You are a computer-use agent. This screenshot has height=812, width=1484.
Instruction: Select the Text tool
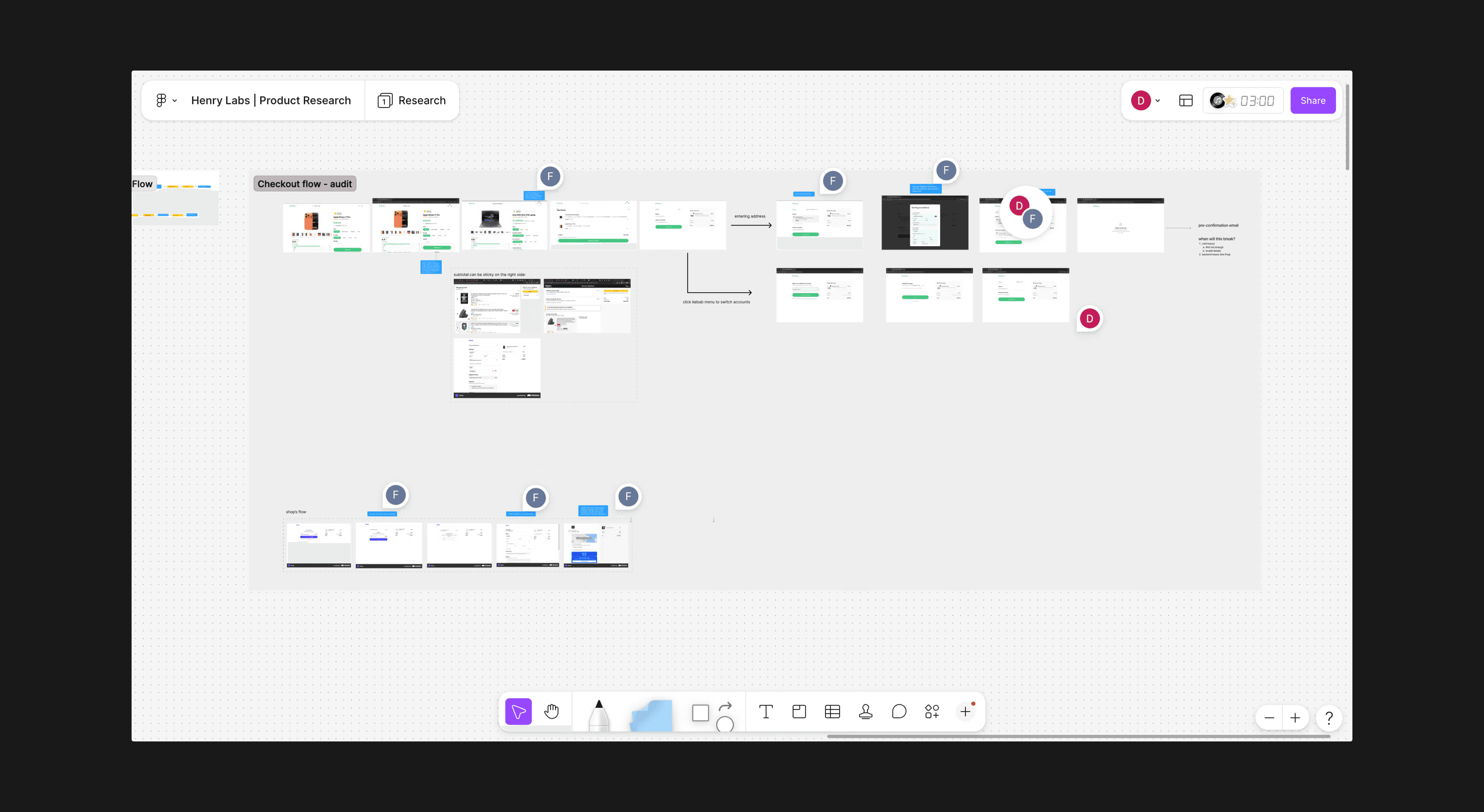[766, 712]
